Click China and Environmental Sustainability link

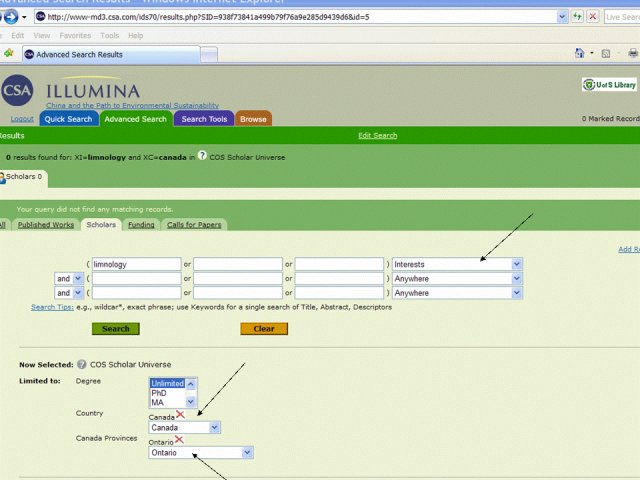coord(132,105)
